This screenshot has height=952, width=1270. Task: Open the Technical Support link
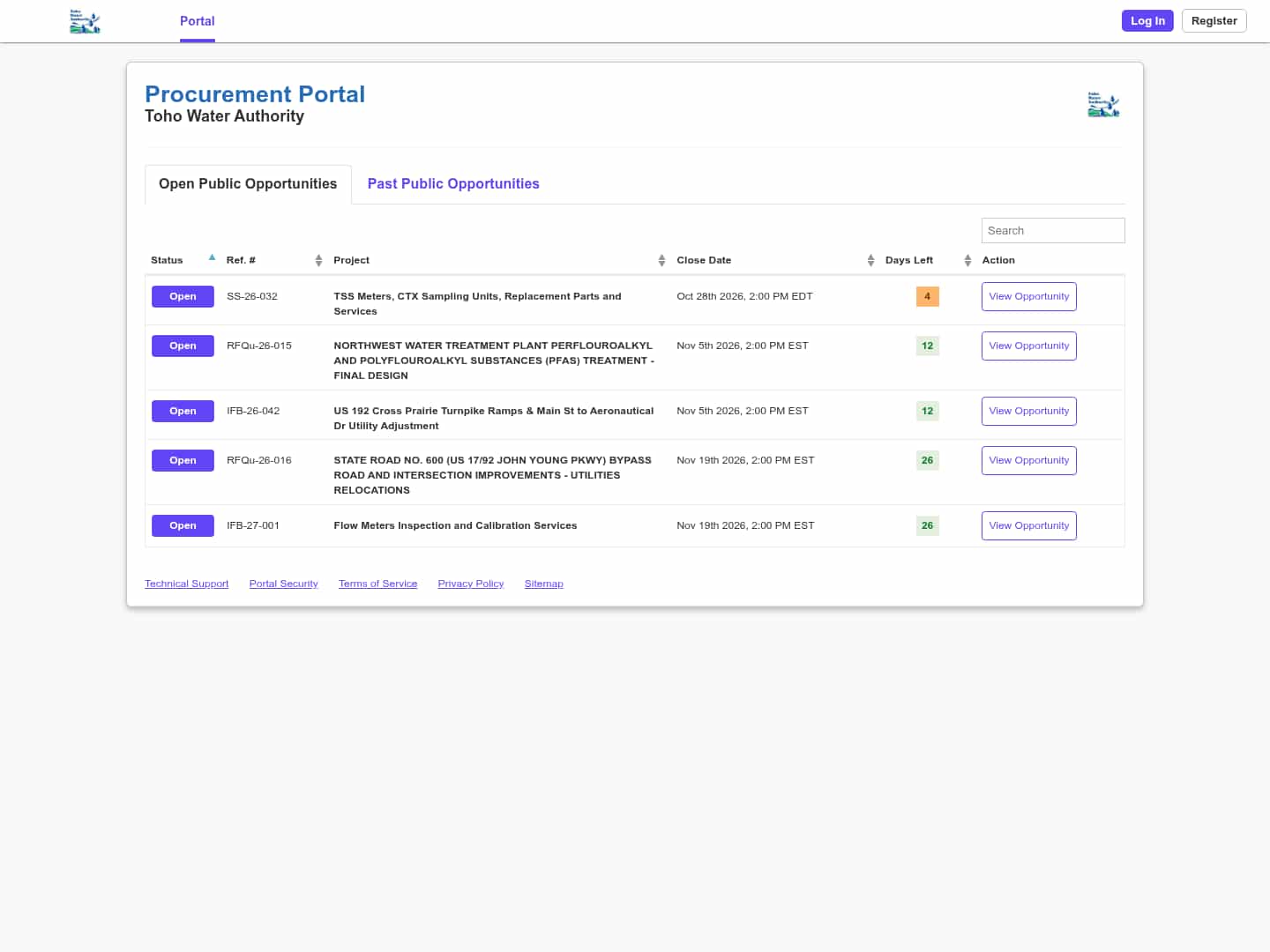click(187, 584)
